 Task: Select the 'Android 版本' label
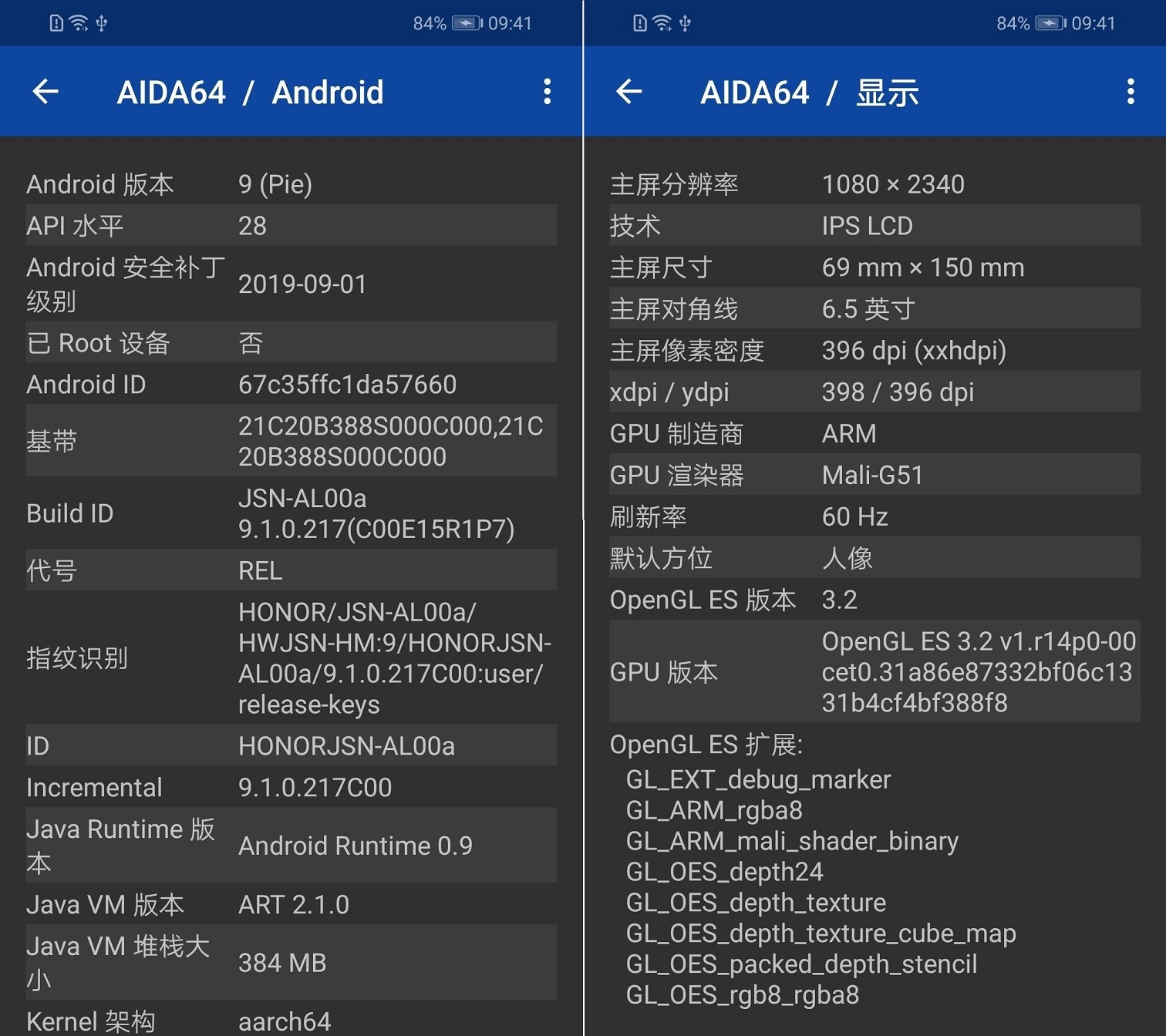pyautogui.click(x=100, y=184)
